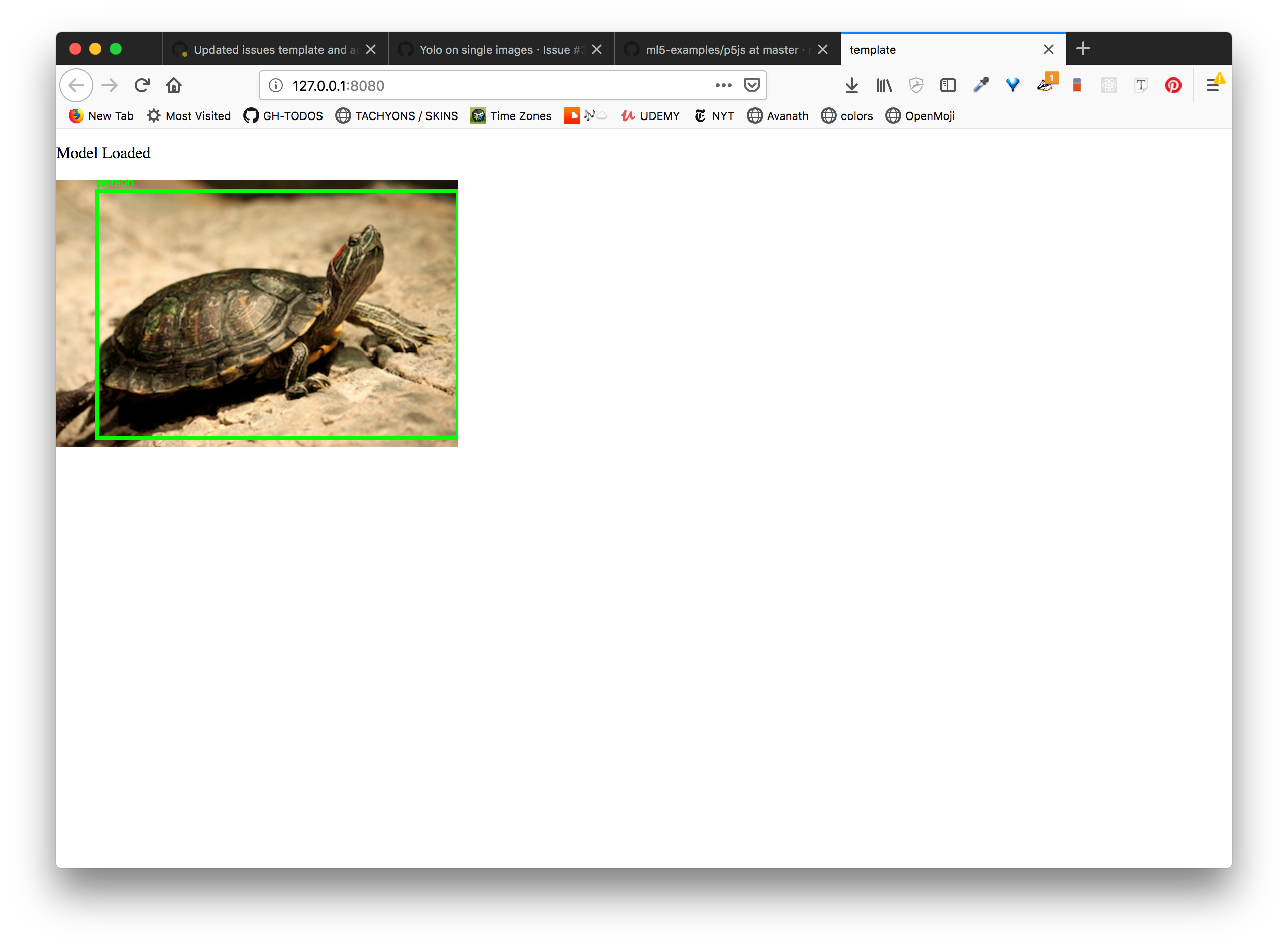The height and width of the screenshot is (948, 1288).
Task: Open the Downloads panel
Action: coord(852,85)
